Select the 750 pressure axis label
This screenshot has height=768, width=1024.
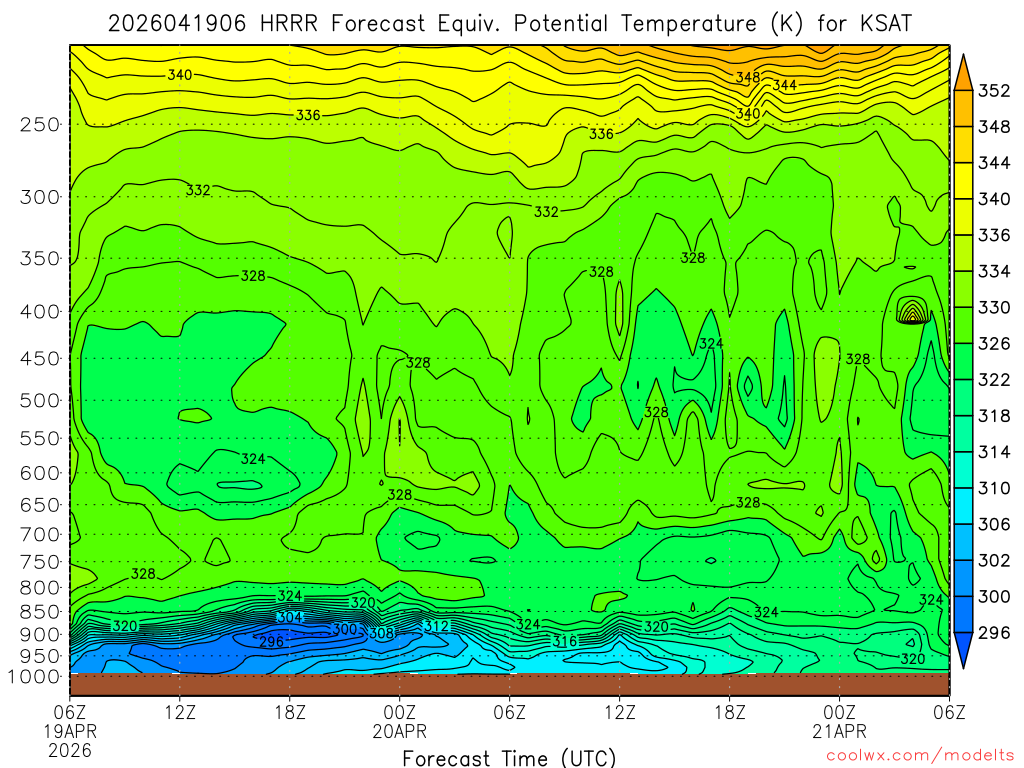(40, 562)
